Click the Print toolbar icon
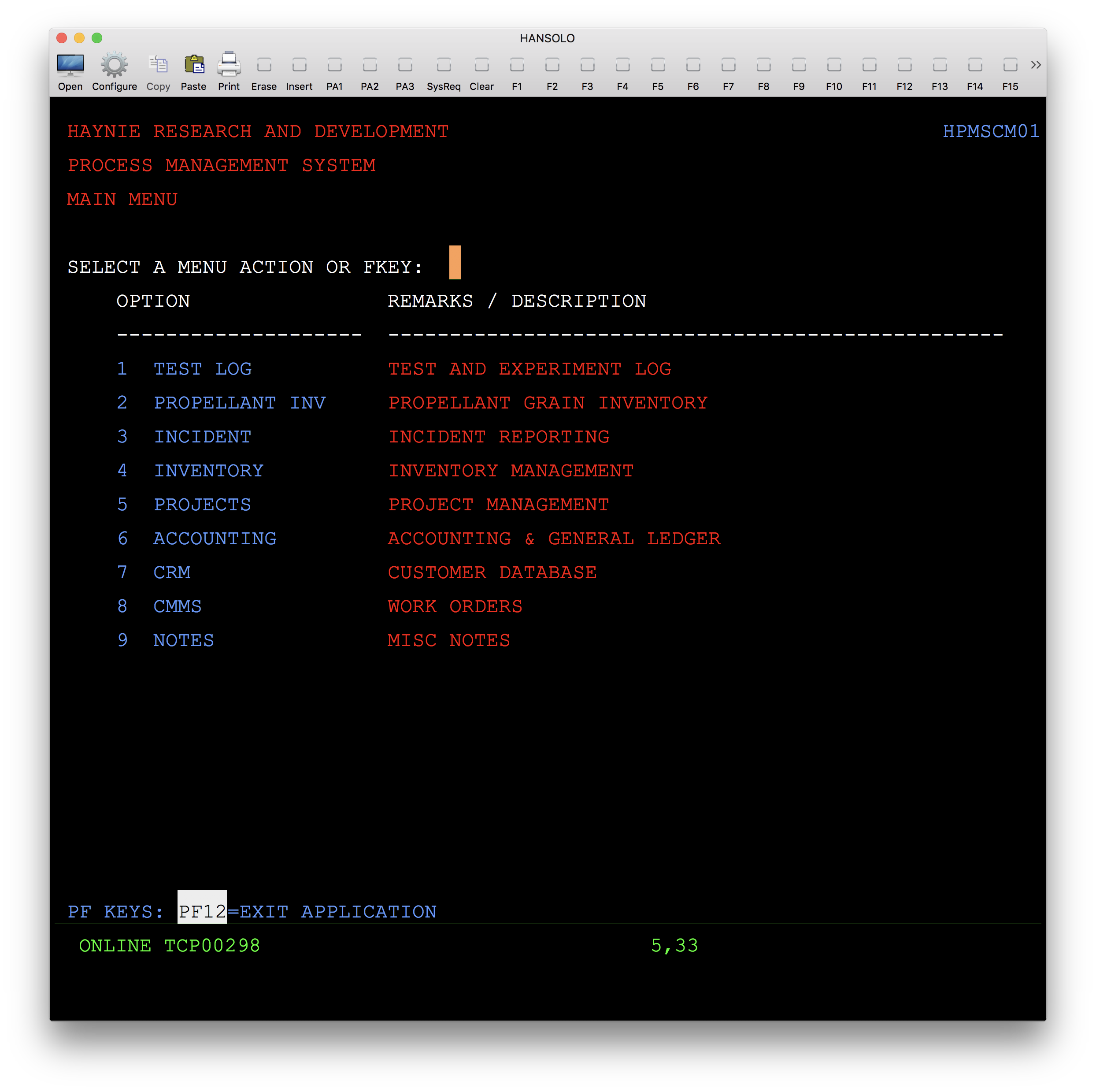This screenshot has height=1092, width=1096. click(x=229, y=66)
